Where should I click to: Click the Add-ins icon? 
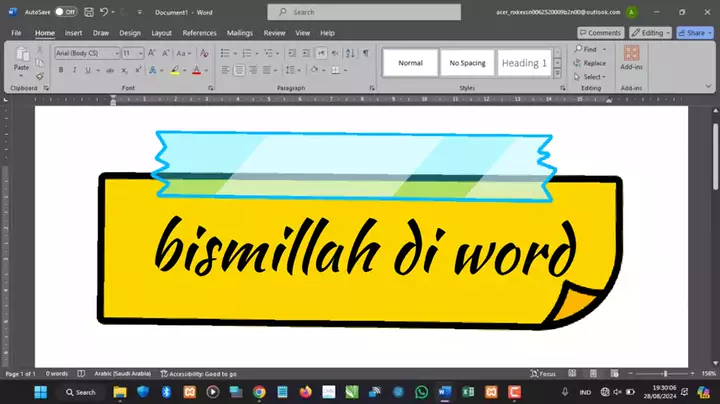[x=631, y=56]
